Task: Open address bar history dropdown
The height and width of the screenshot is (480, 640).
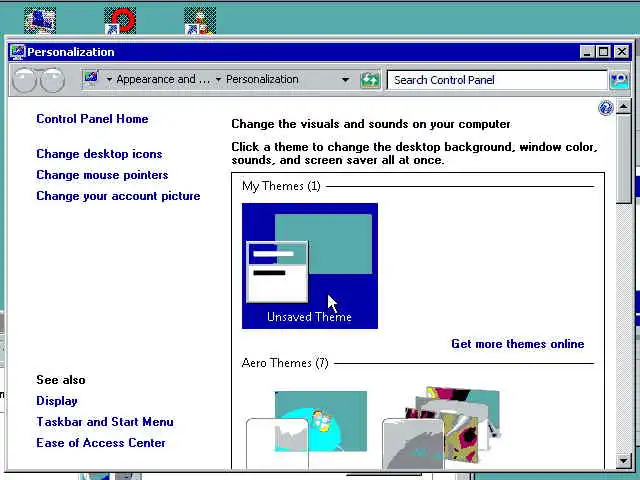Action: click(345, 80)
